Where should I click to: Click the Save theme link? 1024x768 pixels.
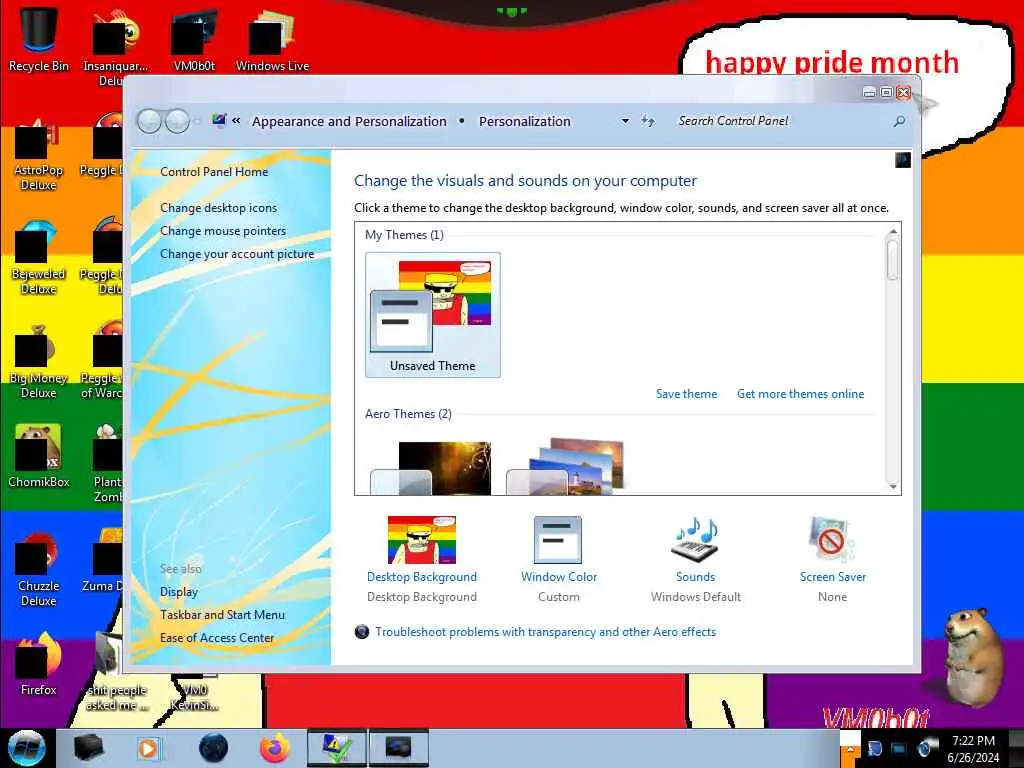point(686,394)
